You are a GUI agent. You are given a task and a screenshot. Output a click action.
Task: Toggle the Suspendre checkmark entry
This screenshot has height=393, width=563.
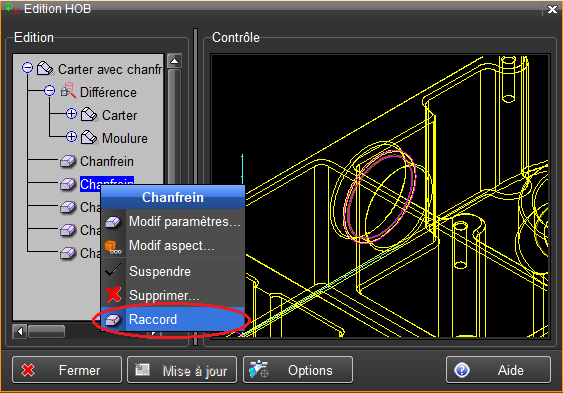pos(173,271)
